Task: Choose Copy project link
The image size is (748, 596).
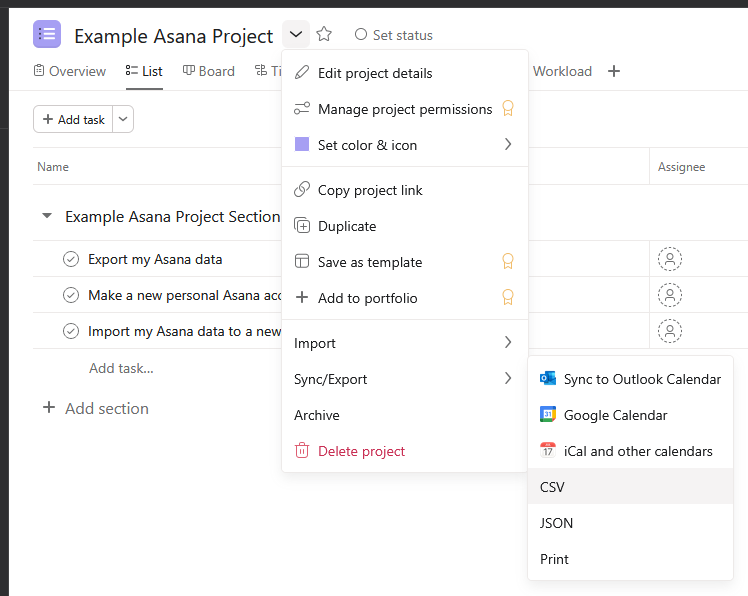Action: pos(405,190)
